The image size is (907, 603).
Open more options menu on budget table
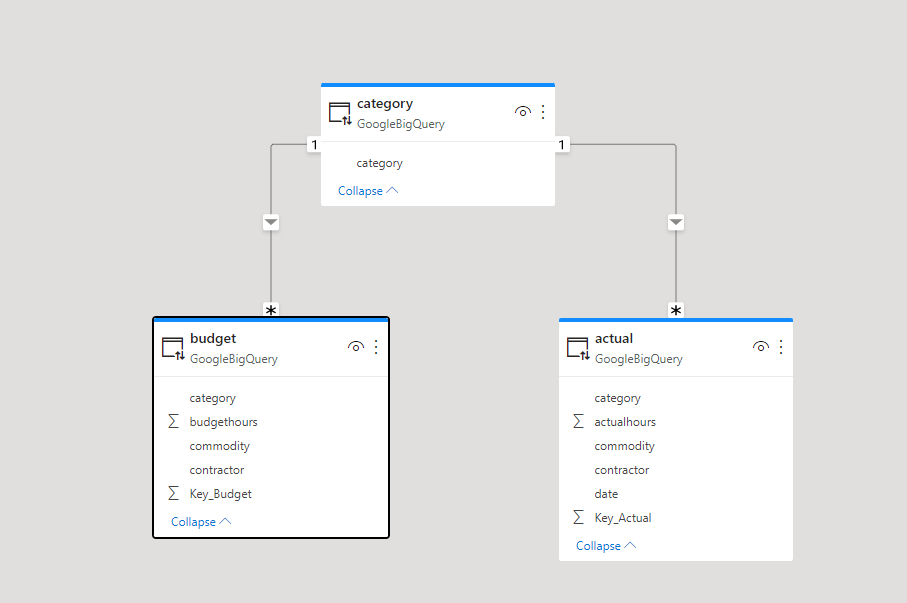376,347
